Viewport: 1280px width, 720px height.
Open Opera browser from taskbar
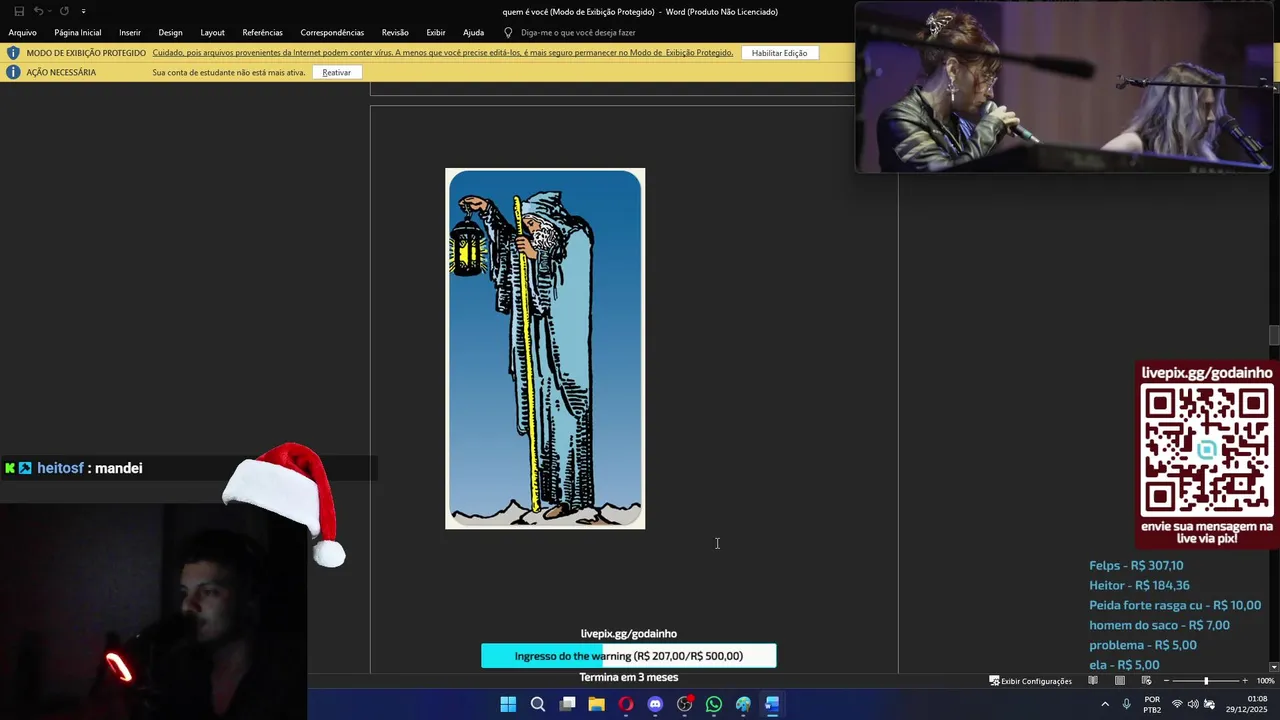click(x=626, y=704)
